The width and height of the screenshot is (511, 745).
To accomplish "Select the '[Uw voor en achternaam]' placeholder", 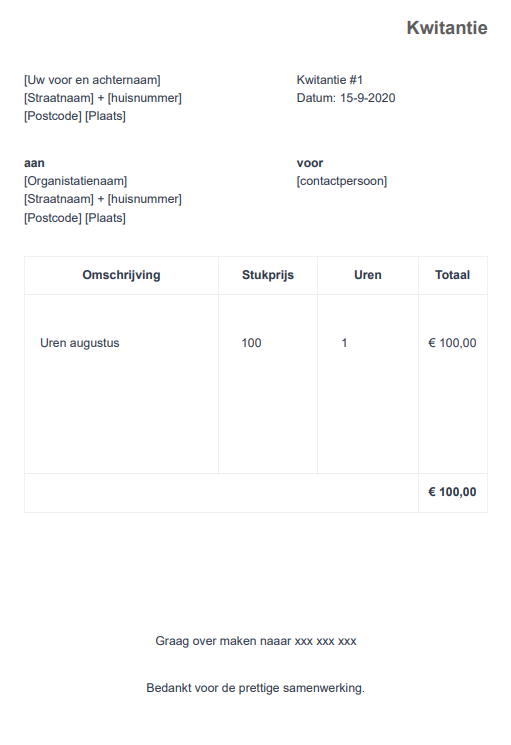I will coord(92,80).
